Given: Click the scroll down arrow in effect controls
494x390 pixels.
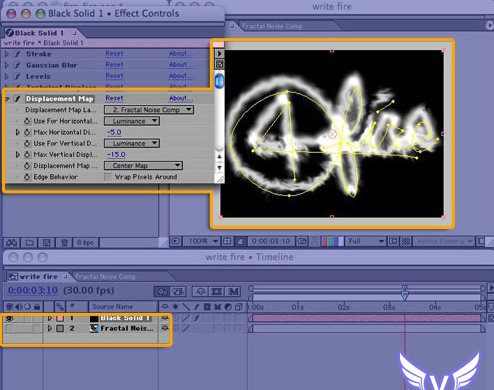Looking at the screenshot, I should pyautogui.click(x=219, y=168).
